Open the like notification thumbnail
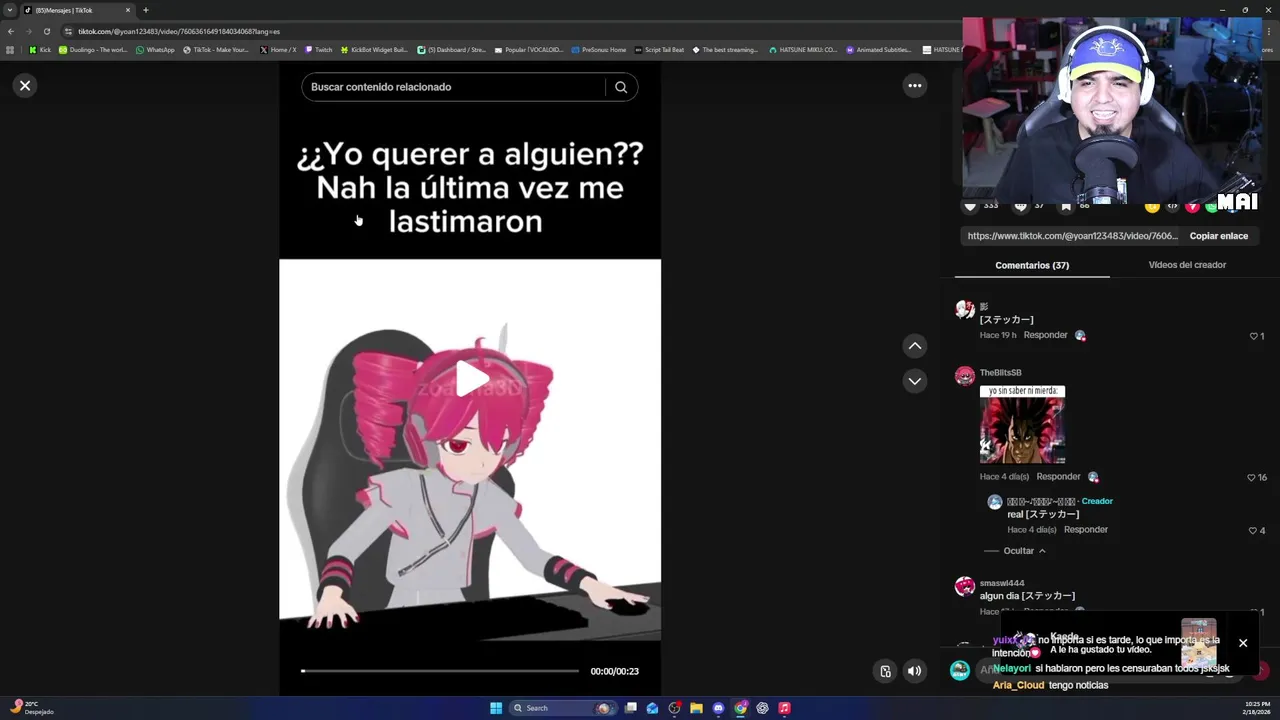This screenshot has height=720, width=1280. tap(1198, 643)
